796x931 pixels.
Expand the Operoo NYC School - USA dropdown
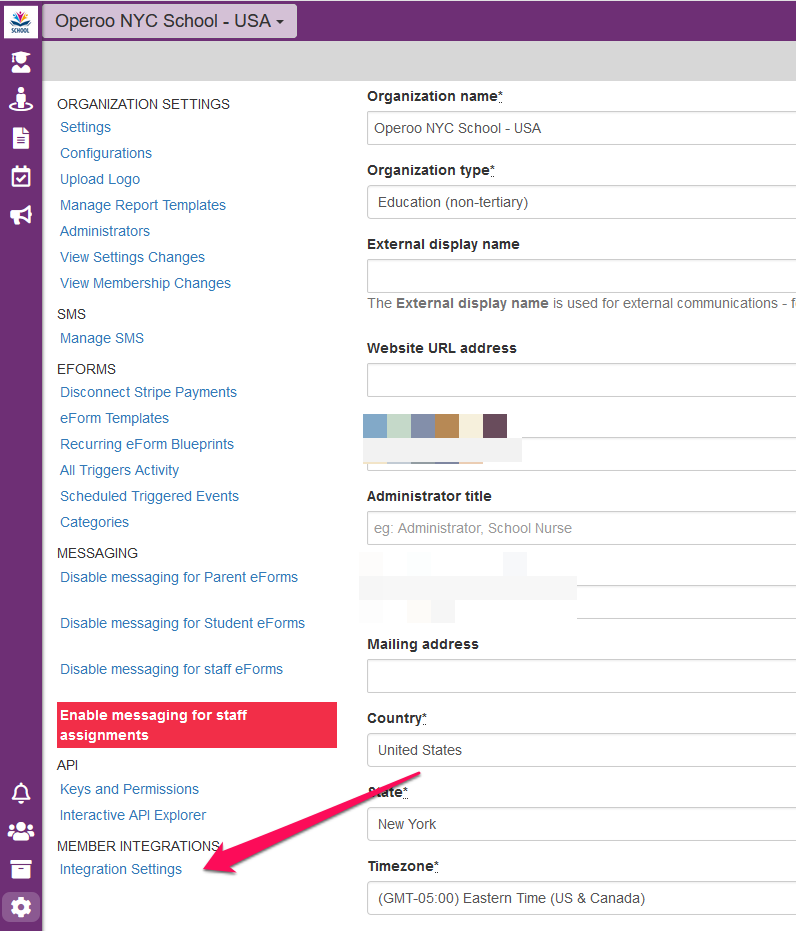pos(170,21)
